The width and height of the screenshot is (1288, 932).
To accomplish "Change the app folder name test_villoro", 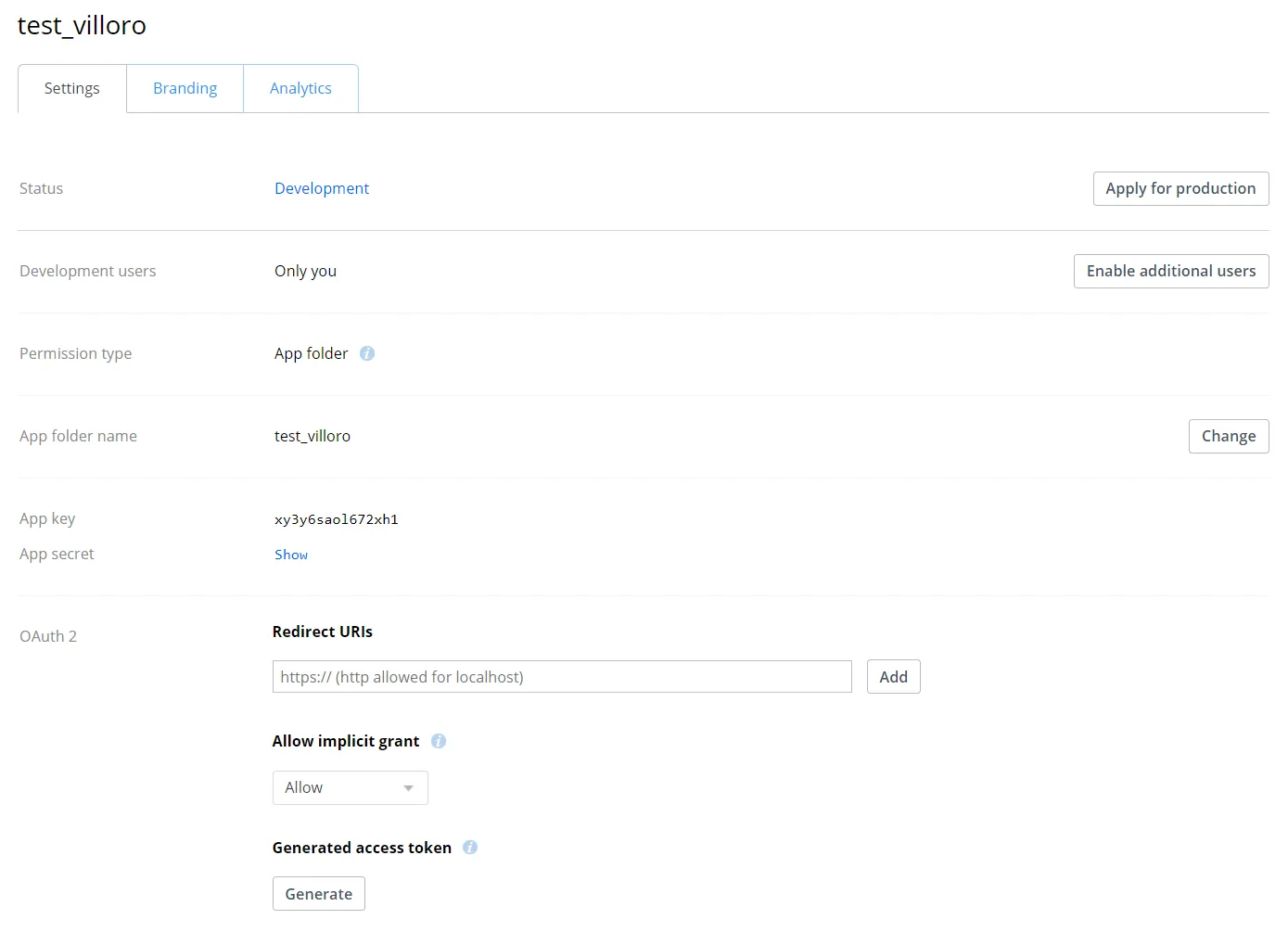I will coord(1229,436).
